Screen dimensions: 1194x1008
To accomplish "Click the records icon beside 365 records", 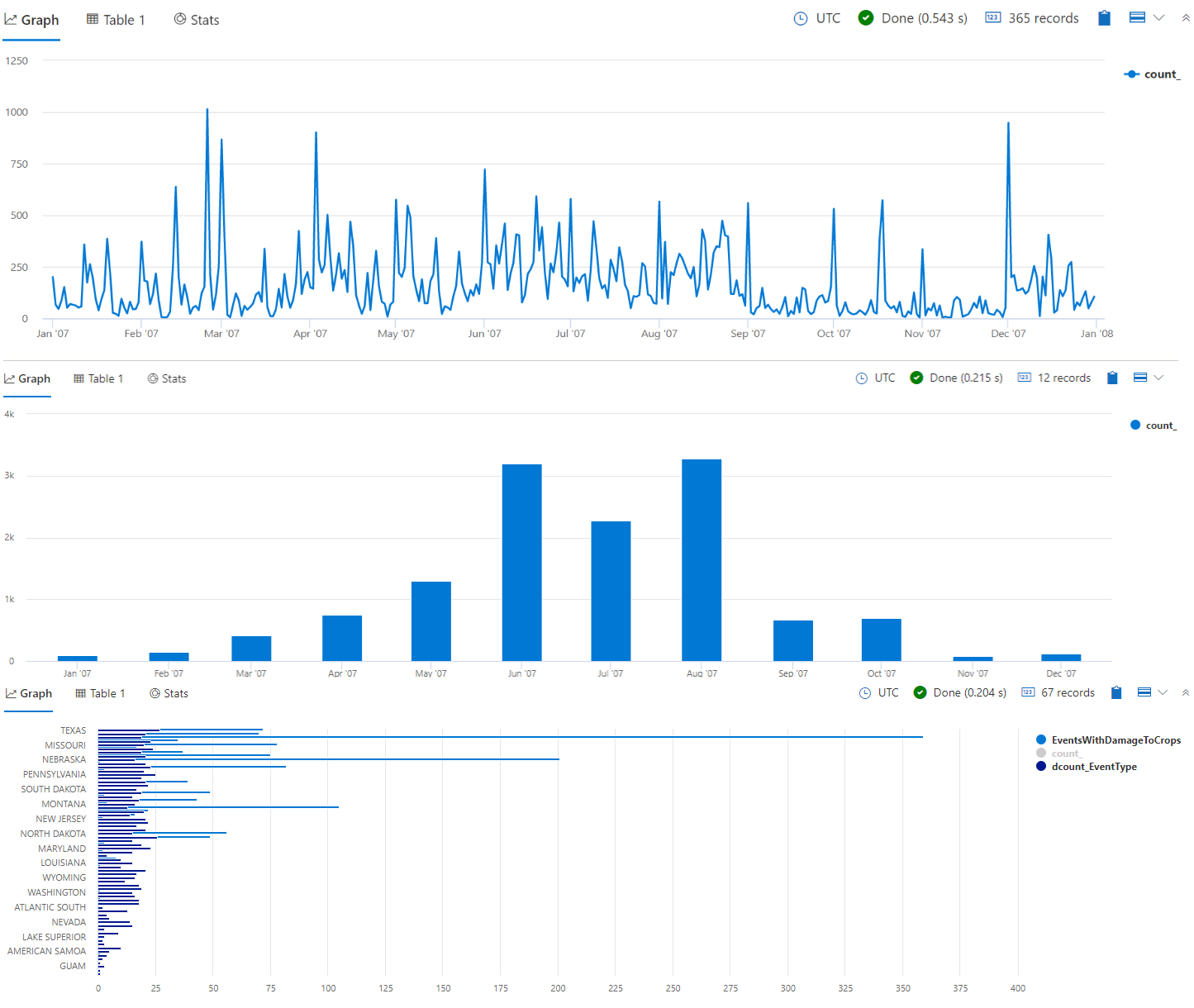I will [993, 17].
